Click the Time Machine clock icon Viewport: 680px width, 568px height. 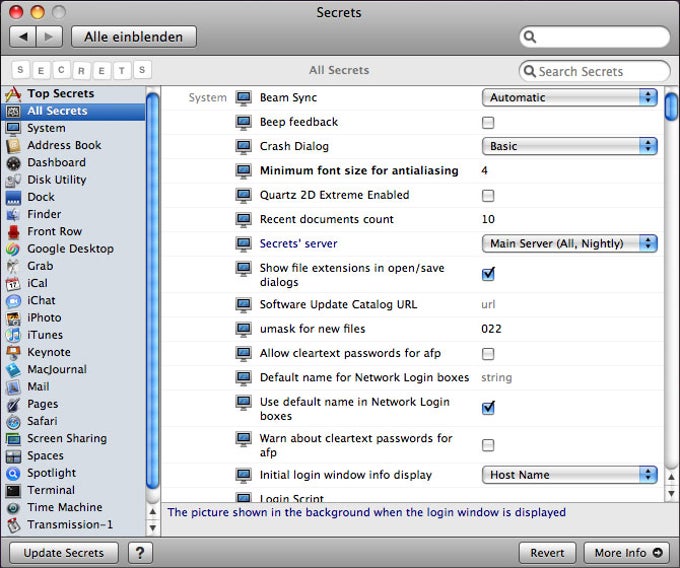pos(13,508)
